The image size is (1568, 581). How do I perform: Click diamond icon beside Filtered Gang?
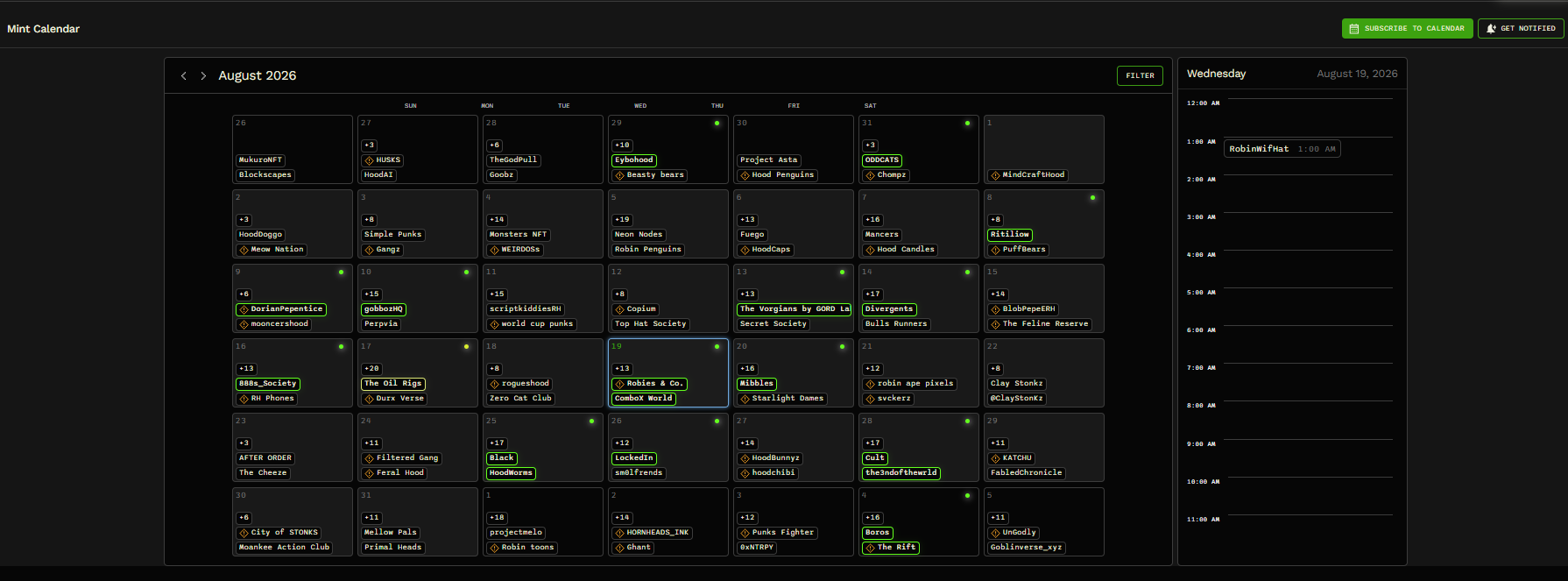pos(370,458)
